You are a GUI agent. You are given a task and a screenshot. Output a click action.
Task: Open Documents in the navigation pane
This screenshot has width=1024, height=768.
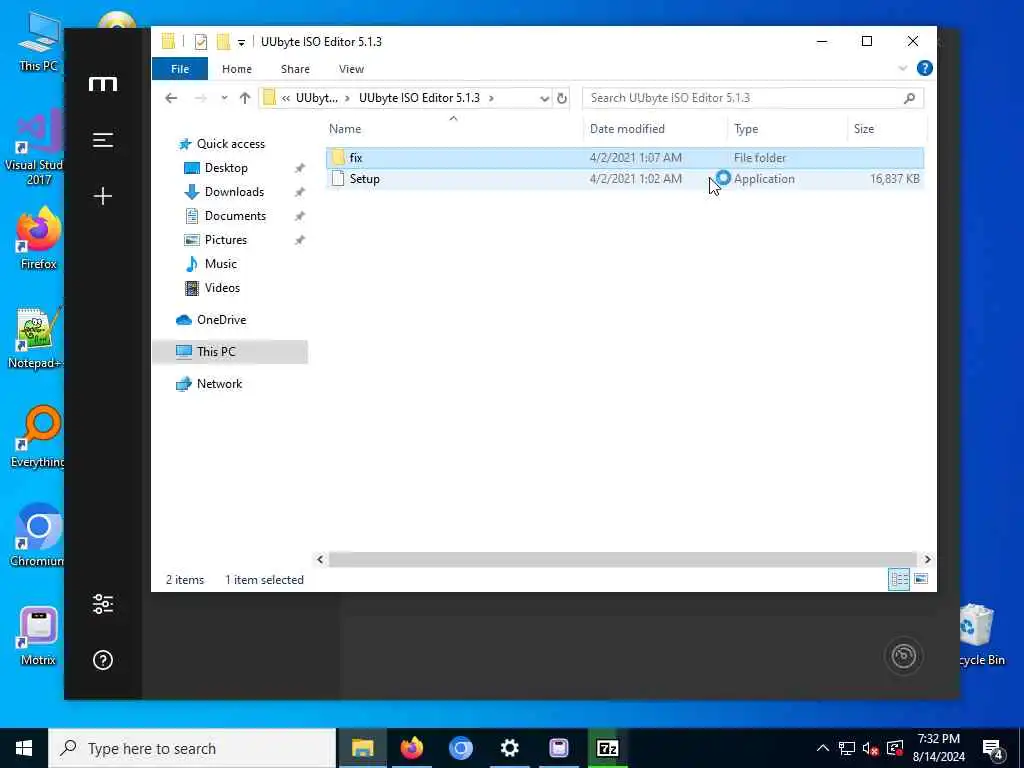point(235,216)
